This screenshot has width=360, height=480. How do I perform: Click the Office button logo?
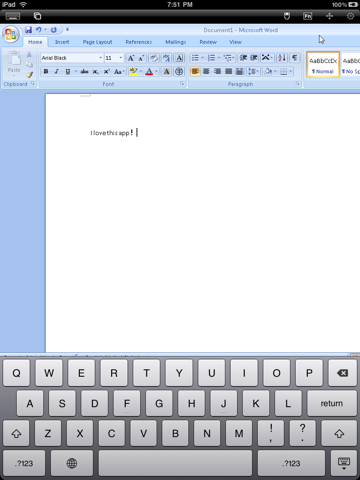click(x=10, y=34)
